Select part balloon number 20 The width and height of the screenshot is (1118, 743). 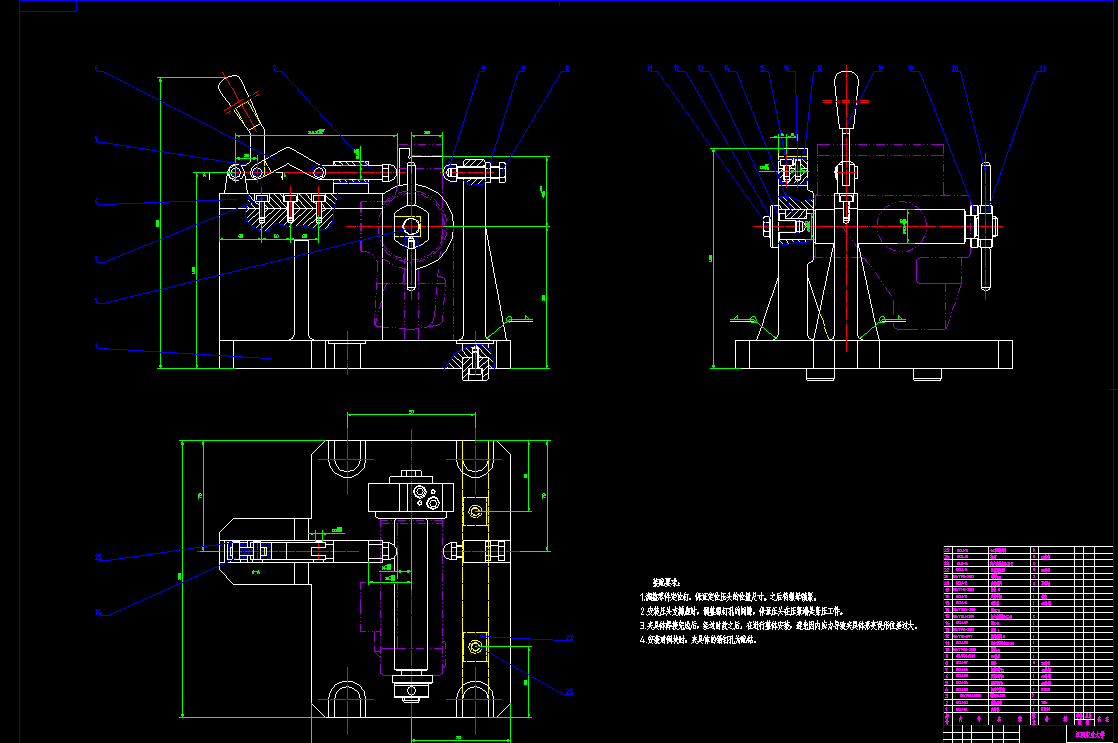click(955, 68)
